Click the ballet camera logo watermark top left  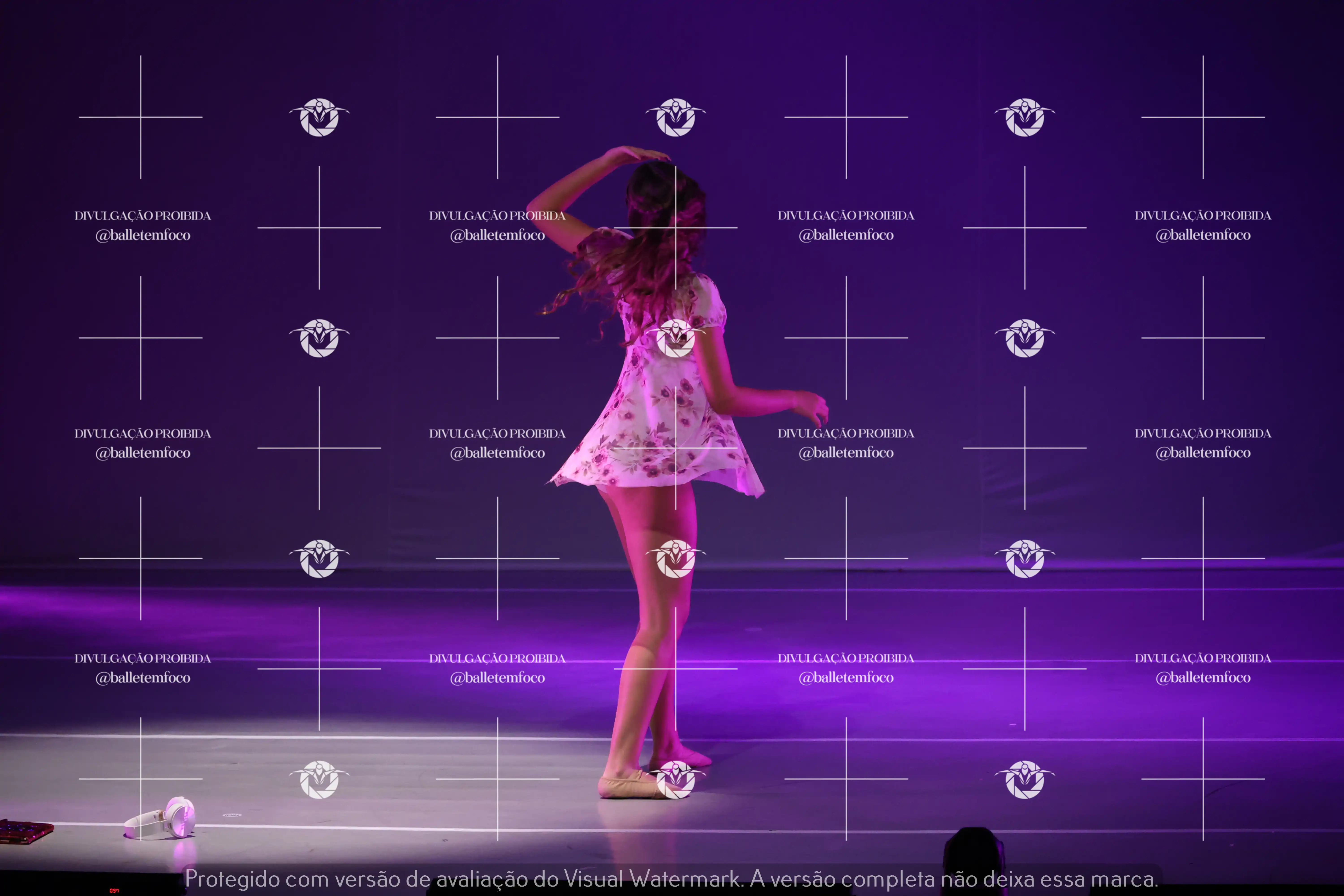320,117
